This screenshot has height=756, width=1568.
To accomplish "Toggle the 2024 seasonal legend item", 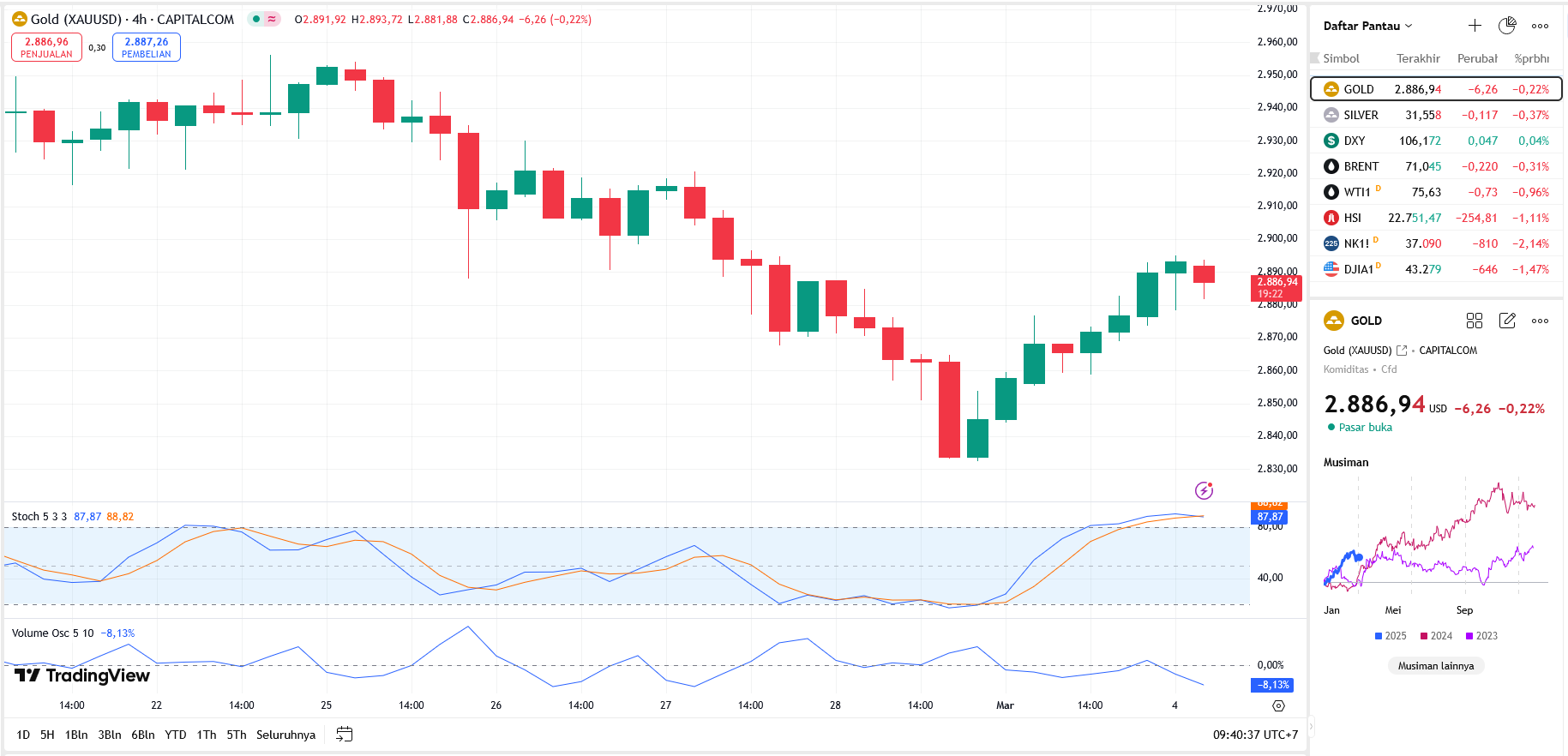I will tap(1436, 636).
